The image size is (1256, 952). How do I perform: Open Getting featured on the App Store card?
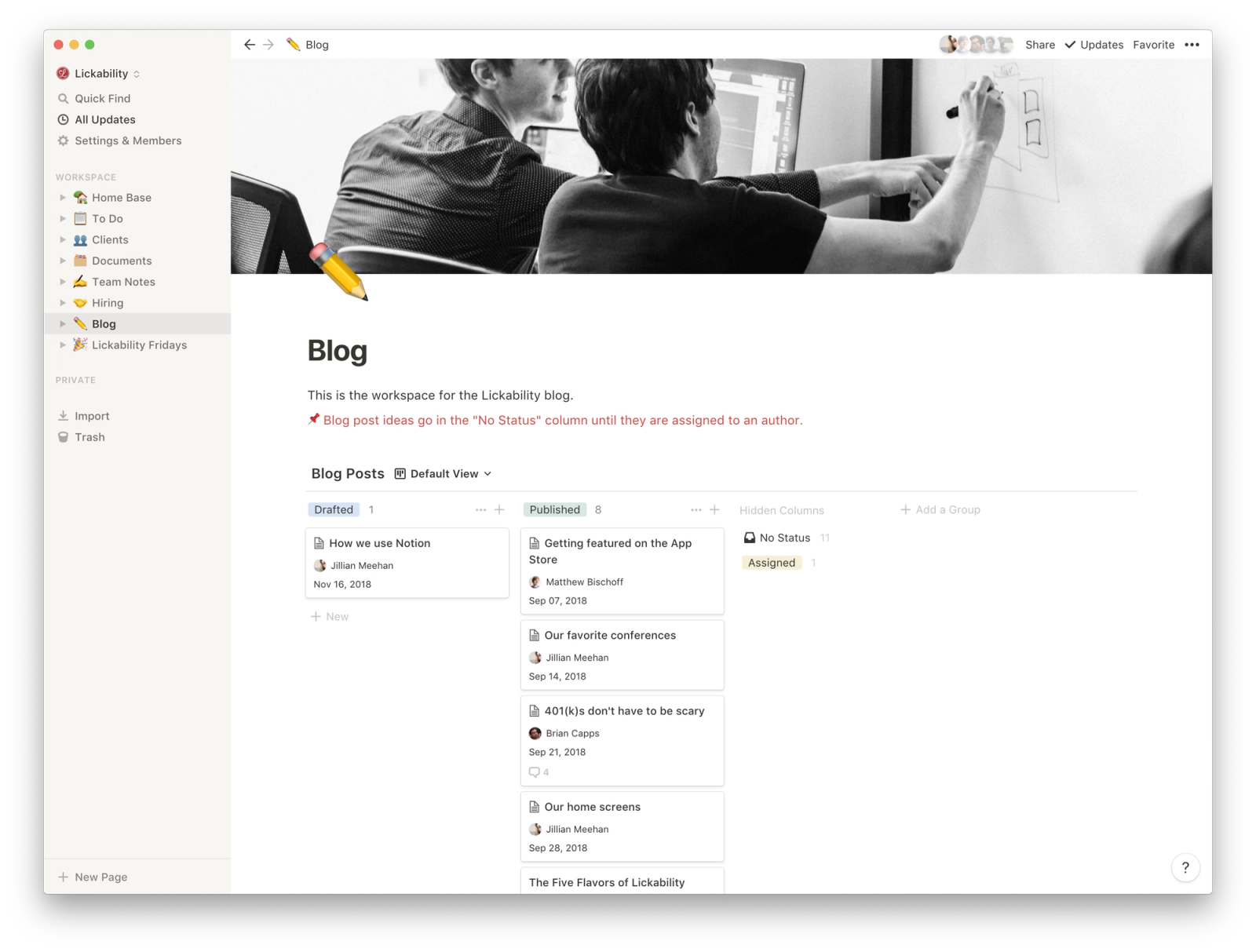(622, 571)
